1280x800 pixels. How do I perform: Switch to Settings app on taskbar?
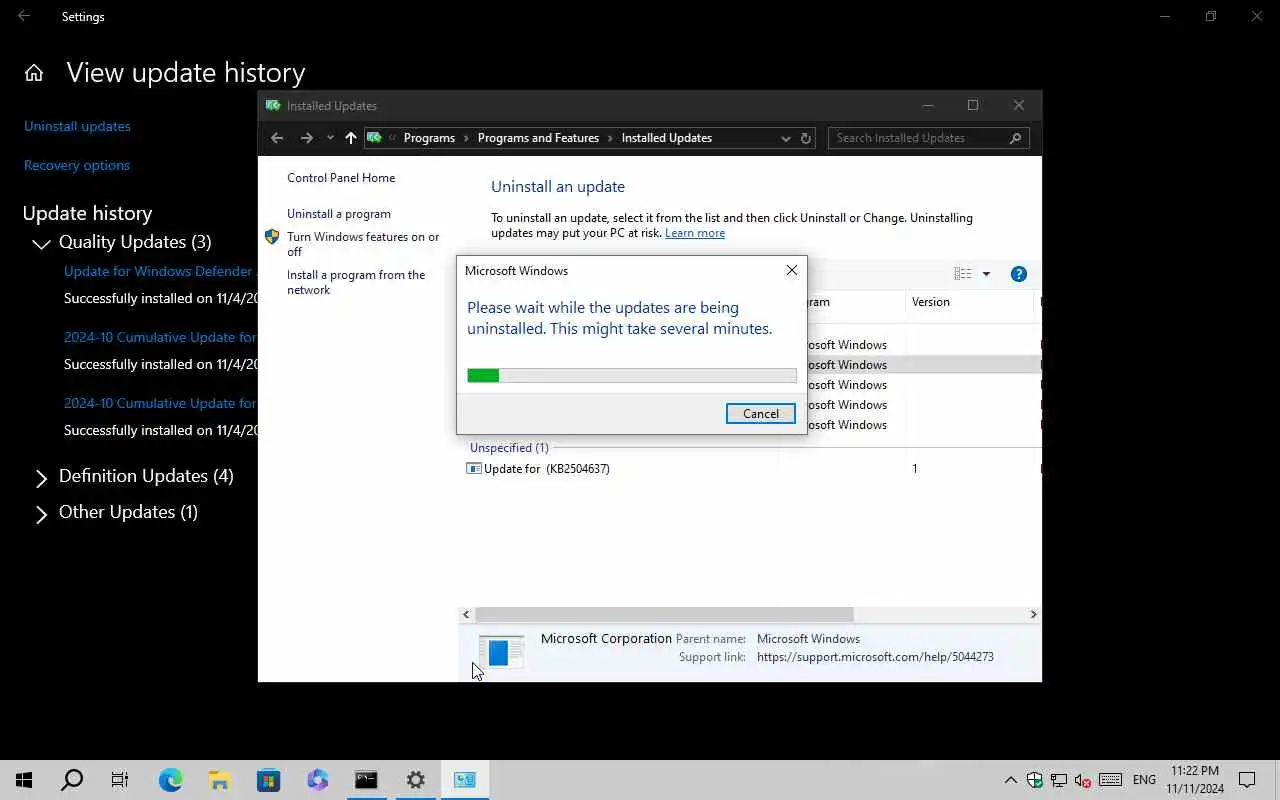tap(416, 780)
